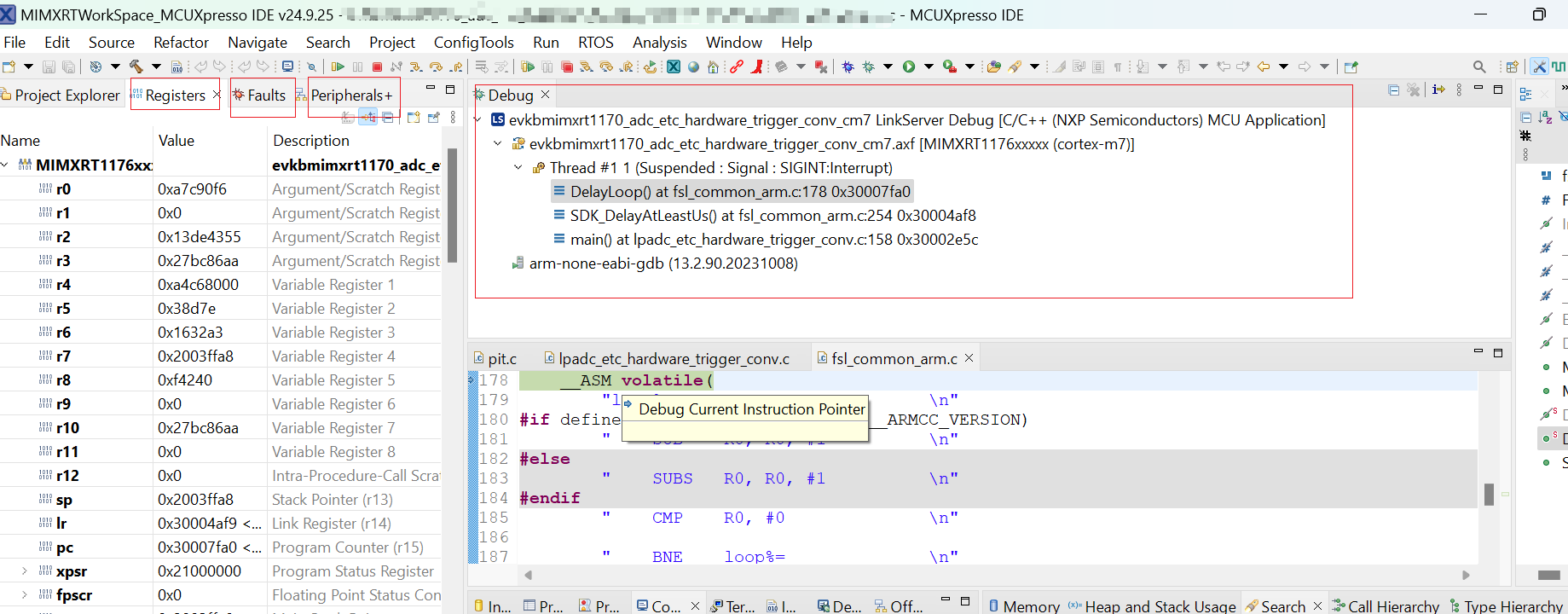Click Remove All Terminated launches icon
Image resolution: width=1568 pixels, height=614 pixels.
coord(1414,90)
